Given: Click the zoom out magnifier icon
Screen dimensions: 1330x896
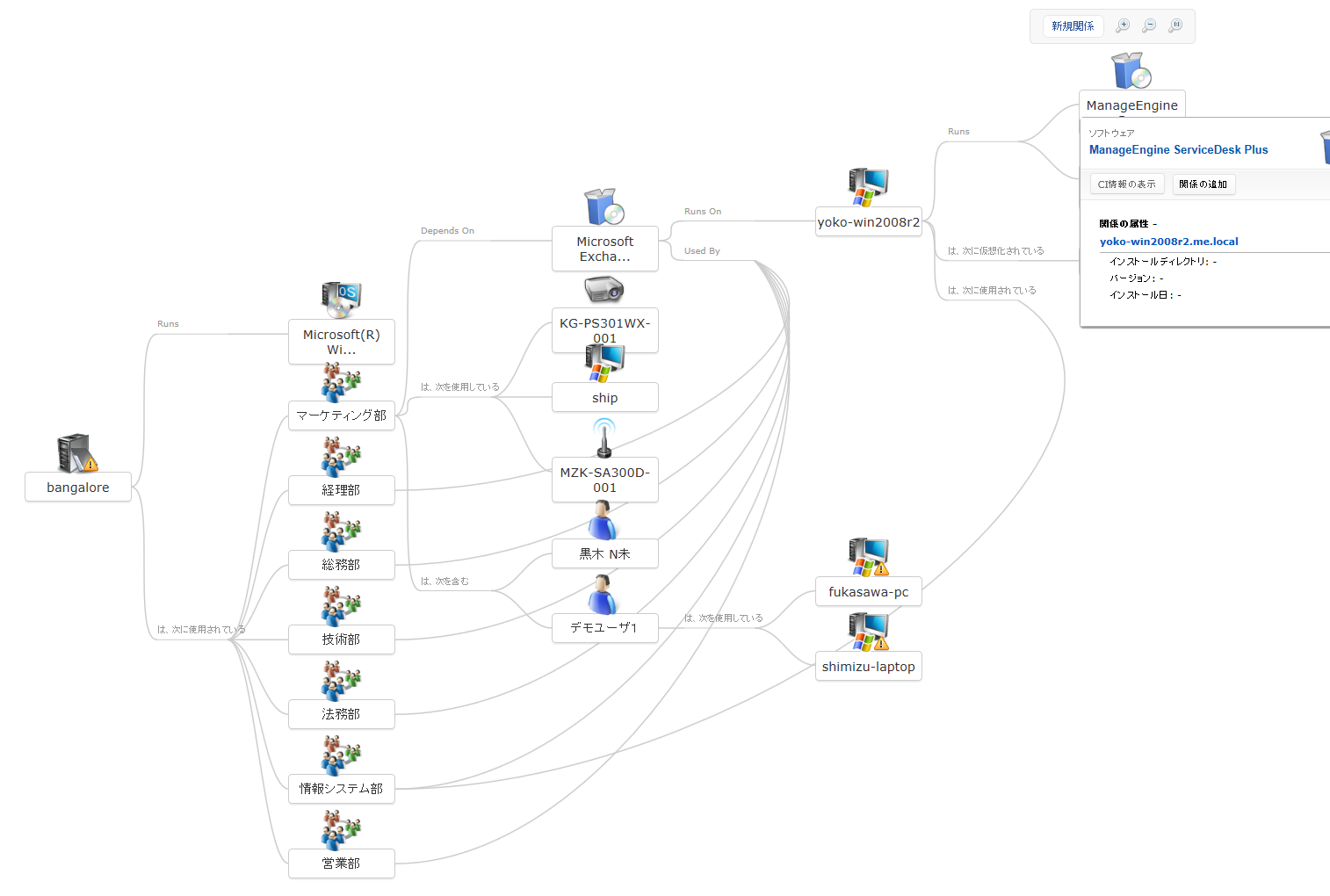Looking at the screenshot, I should coord(1149,25).
